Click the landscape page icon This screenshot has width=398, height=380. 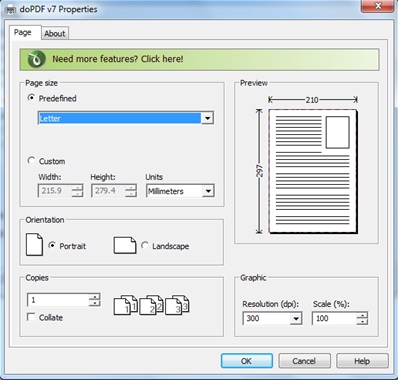[125, 246]
